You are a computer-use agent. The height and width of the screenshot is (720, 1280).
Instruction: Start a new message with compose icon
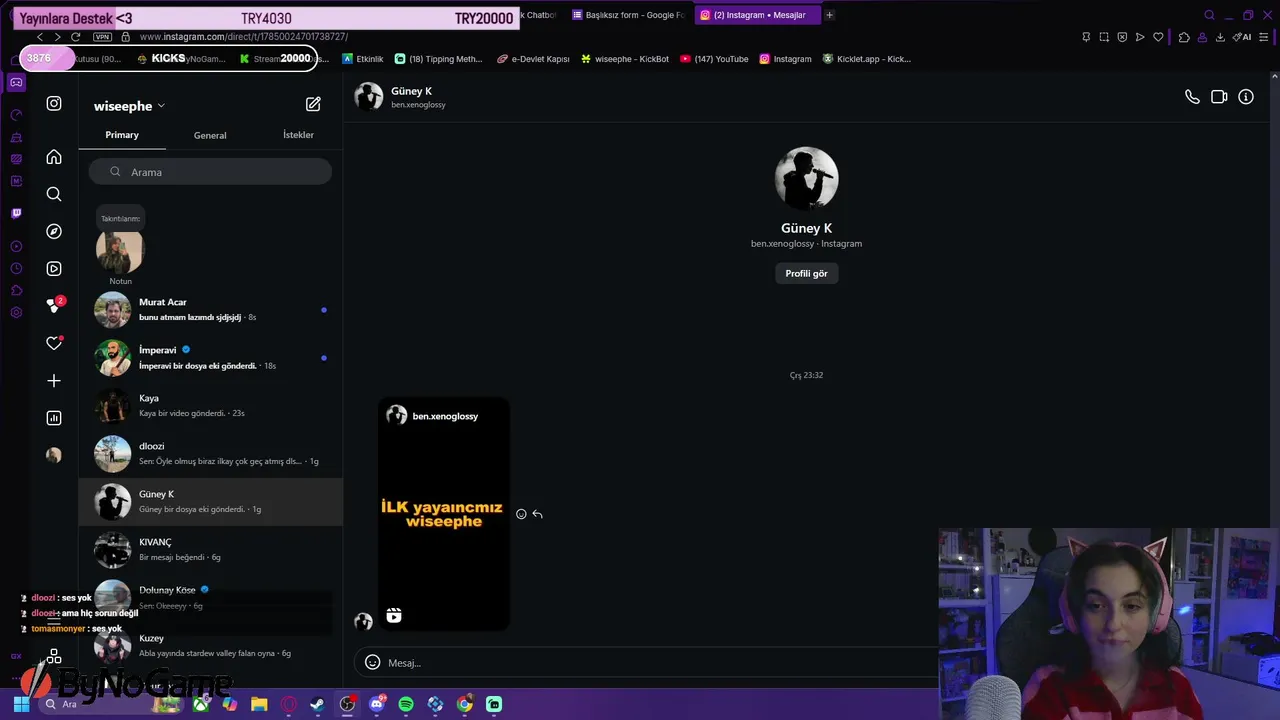[x=313, y=104]
